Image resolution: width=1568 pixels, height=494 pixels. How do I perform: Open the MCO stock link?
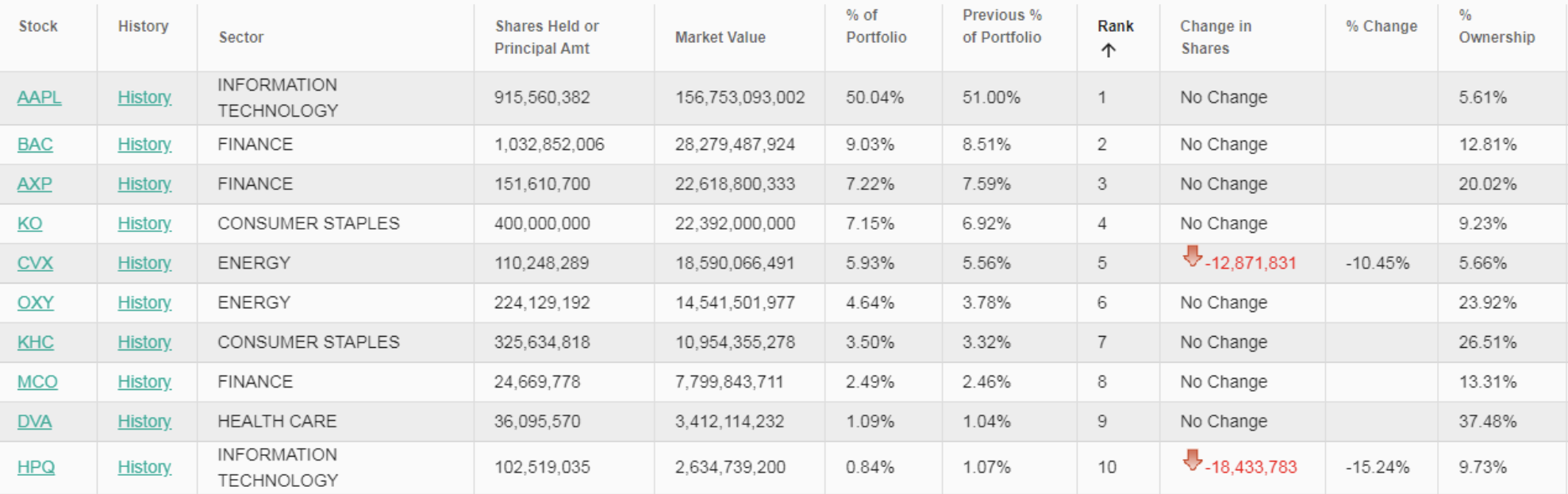(x=37, y=382)
